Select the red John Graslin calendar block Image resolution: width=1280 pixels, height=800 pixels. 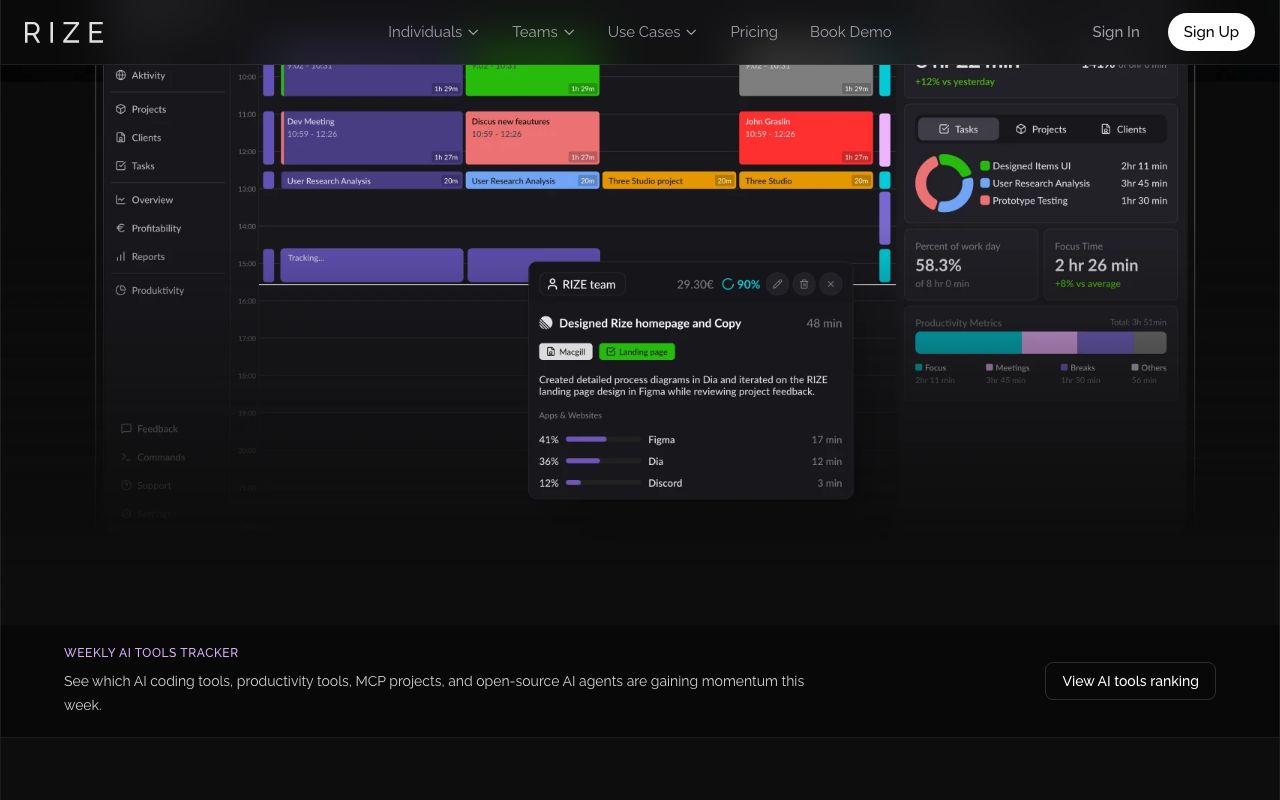click(x=806, y=138)
